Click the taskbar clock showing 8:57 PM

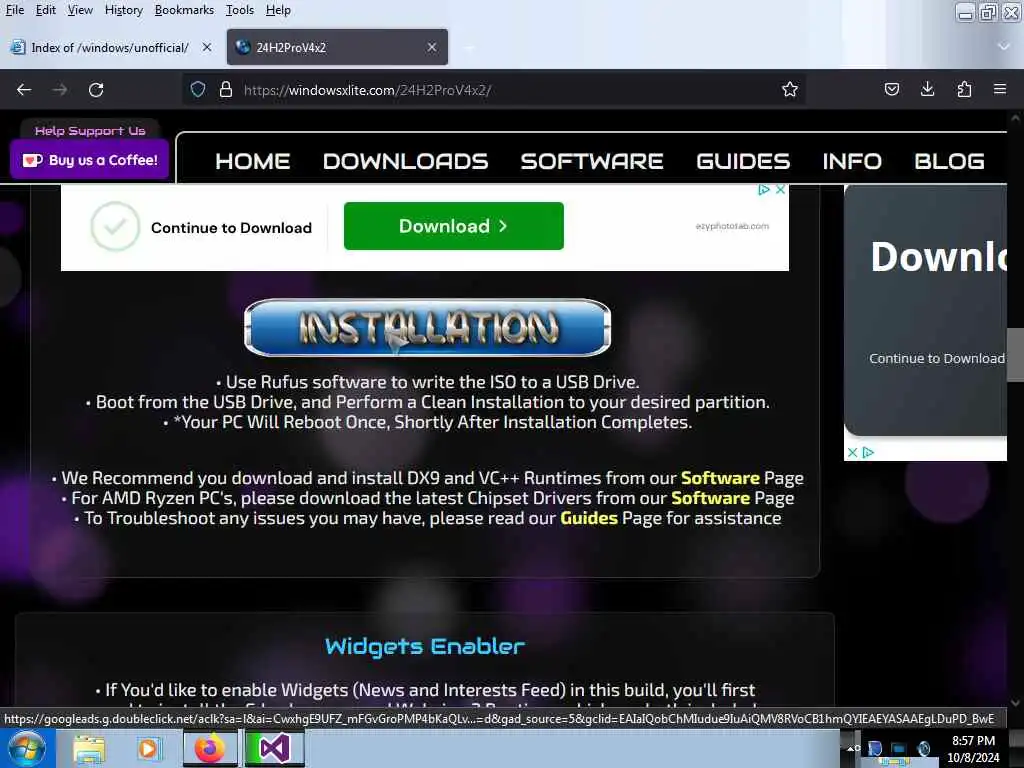(x=973, y=749)
